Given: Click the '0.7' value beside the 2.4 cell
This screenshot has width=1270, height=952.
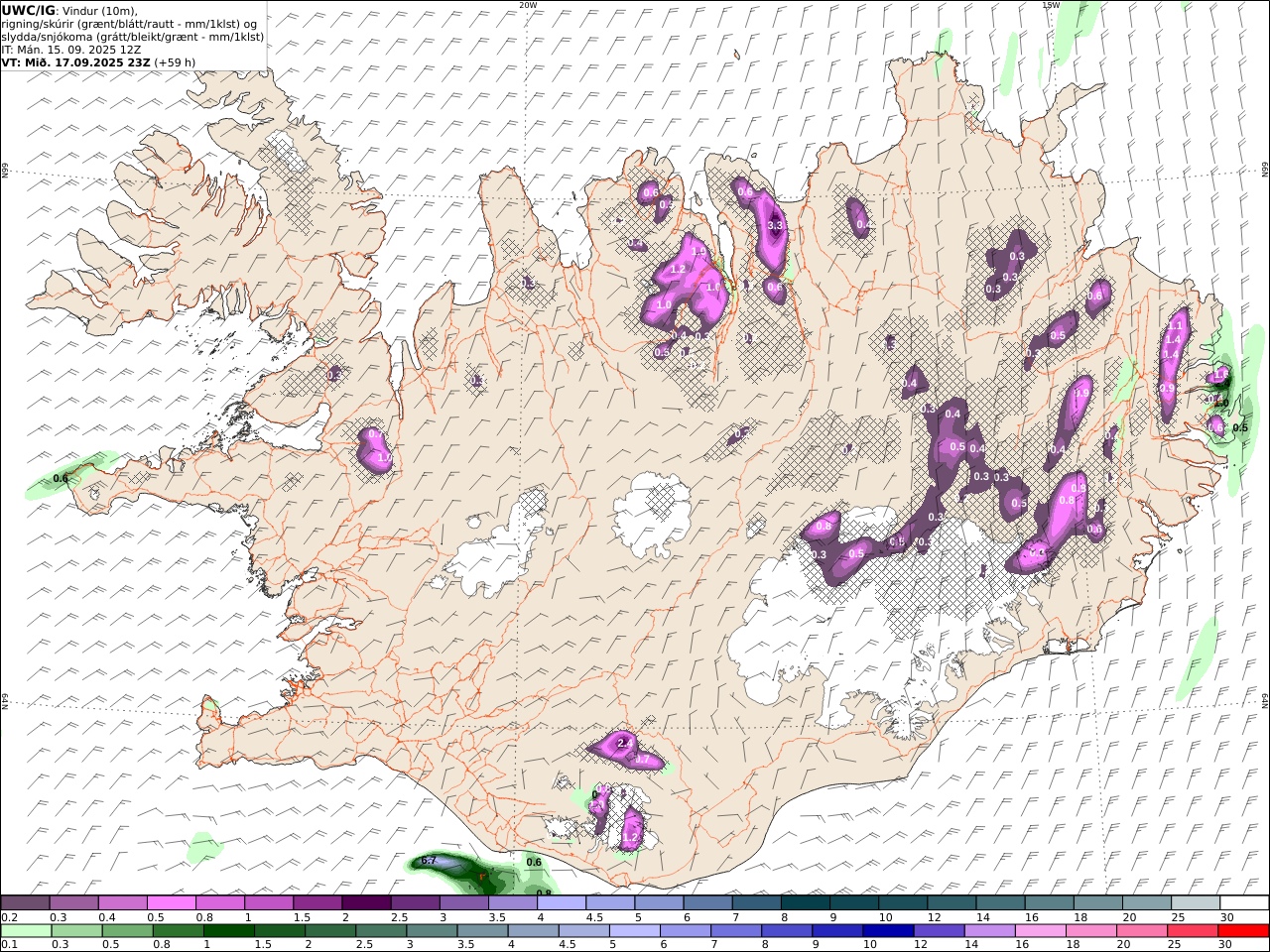Looking at the screenshot, I should [642, 760].
